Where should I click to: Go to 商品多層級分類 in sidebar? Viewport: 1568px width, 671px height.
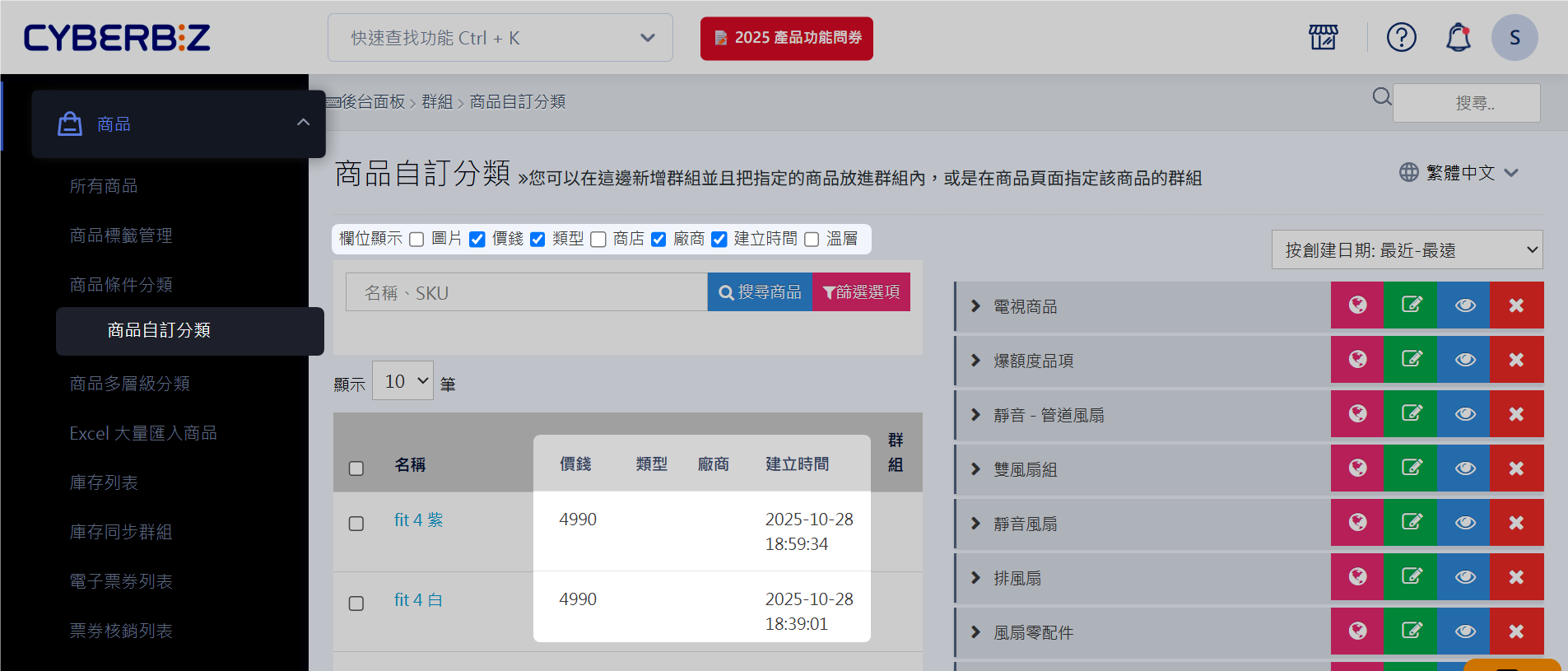(x=129, y=384)
